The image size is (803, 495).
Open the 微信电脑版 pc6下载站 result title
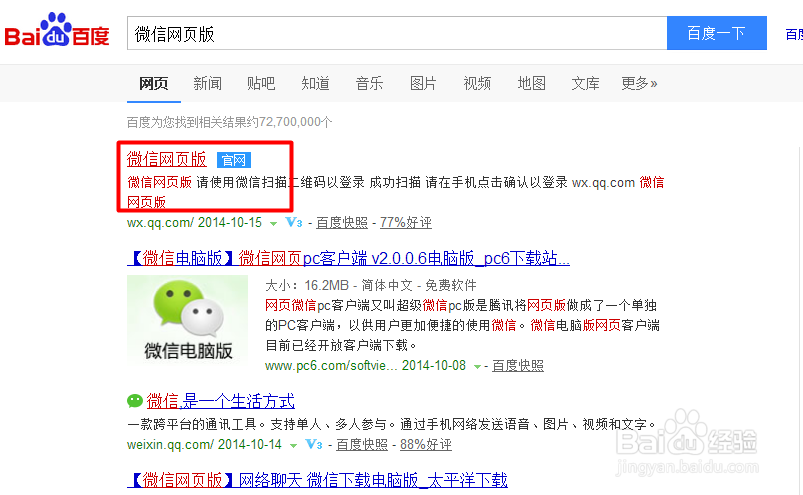click(348, 257)
